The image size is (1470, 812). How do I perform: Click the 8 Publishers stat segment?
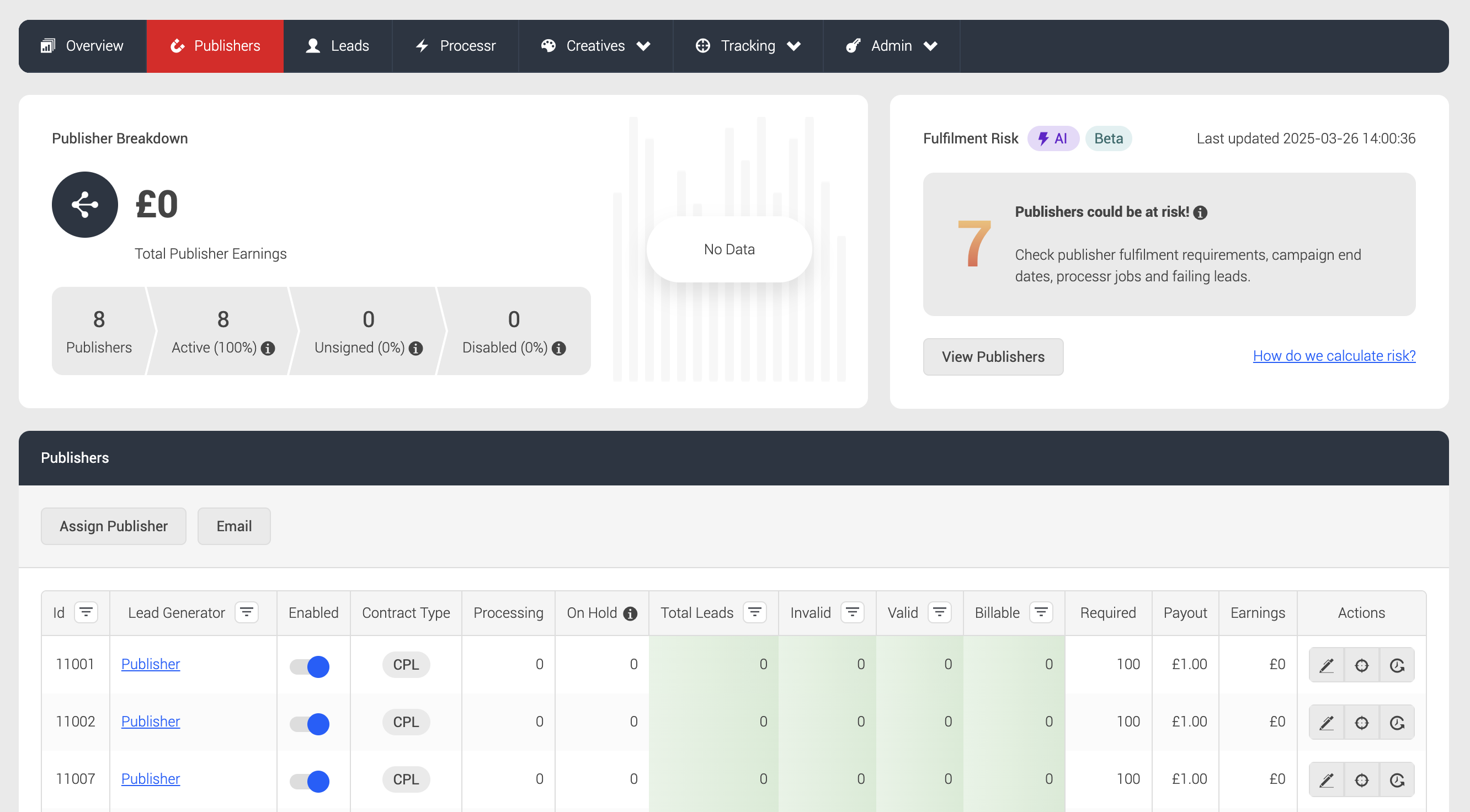pos(99,331)
